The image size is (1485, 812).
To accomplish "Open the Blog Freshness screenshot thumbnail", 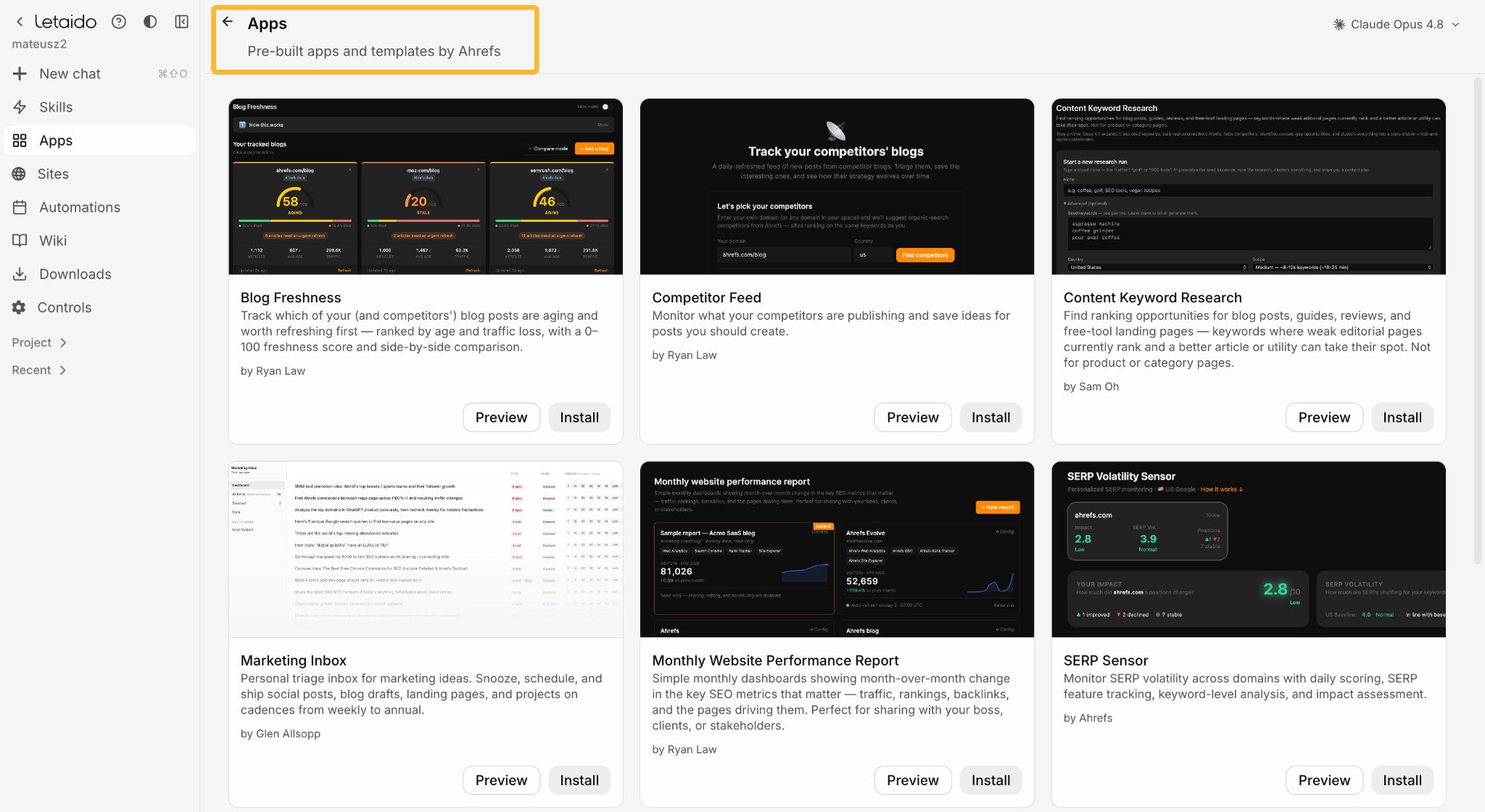I will tap(426, 186).
